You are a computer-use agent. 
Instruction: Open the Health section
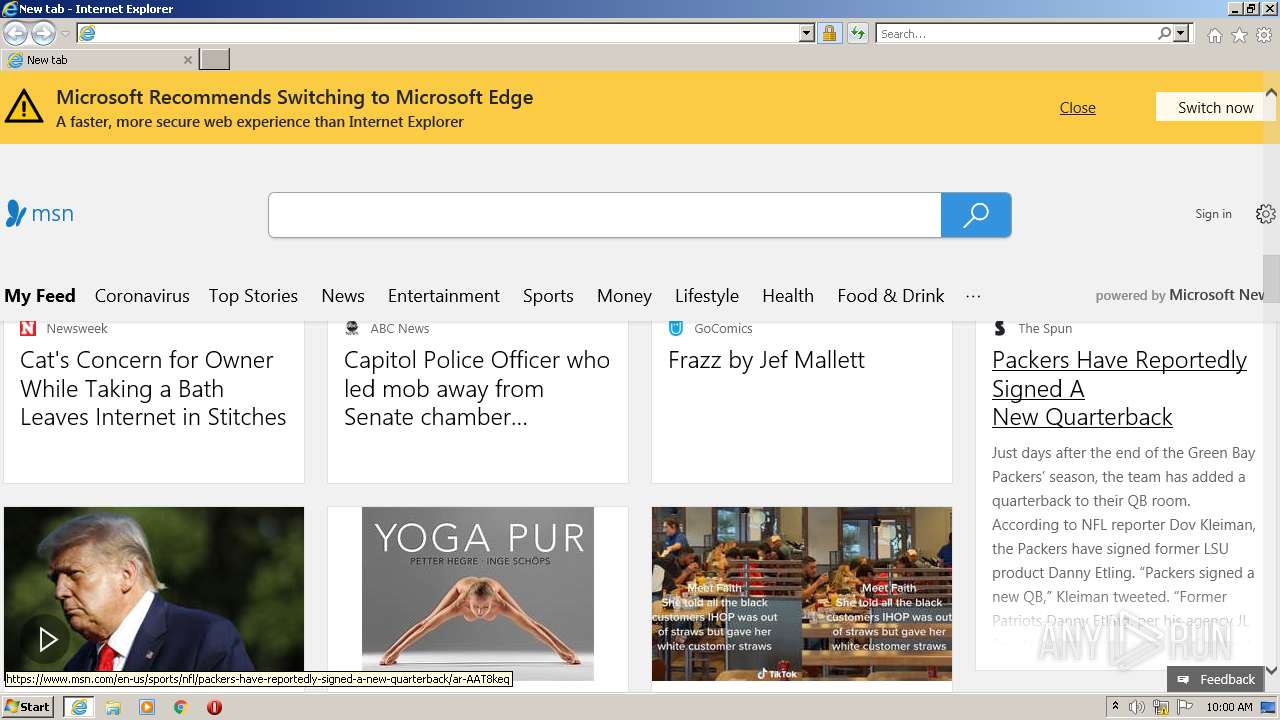tap(788, 296)
